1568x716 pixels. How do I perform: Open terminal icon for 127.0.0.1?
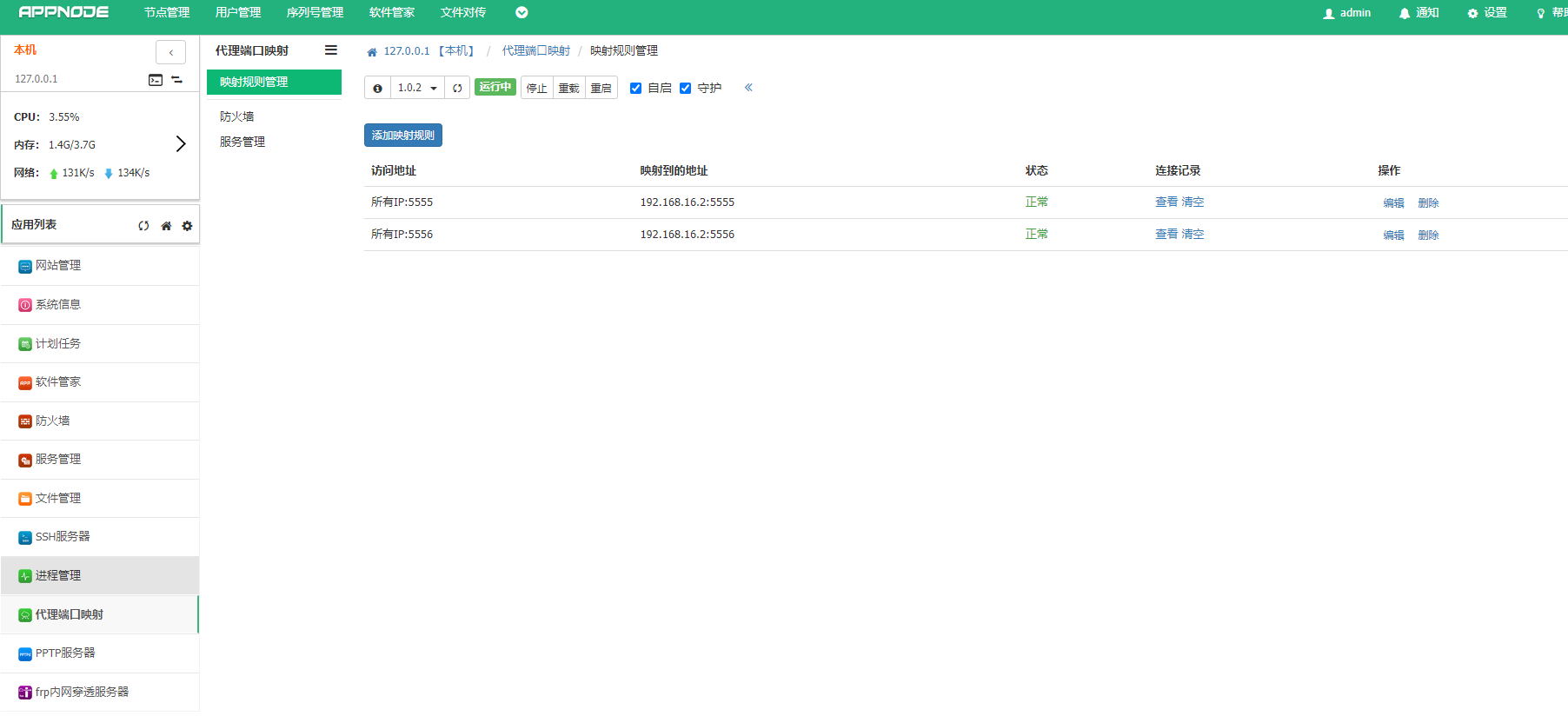click(156, 80)
